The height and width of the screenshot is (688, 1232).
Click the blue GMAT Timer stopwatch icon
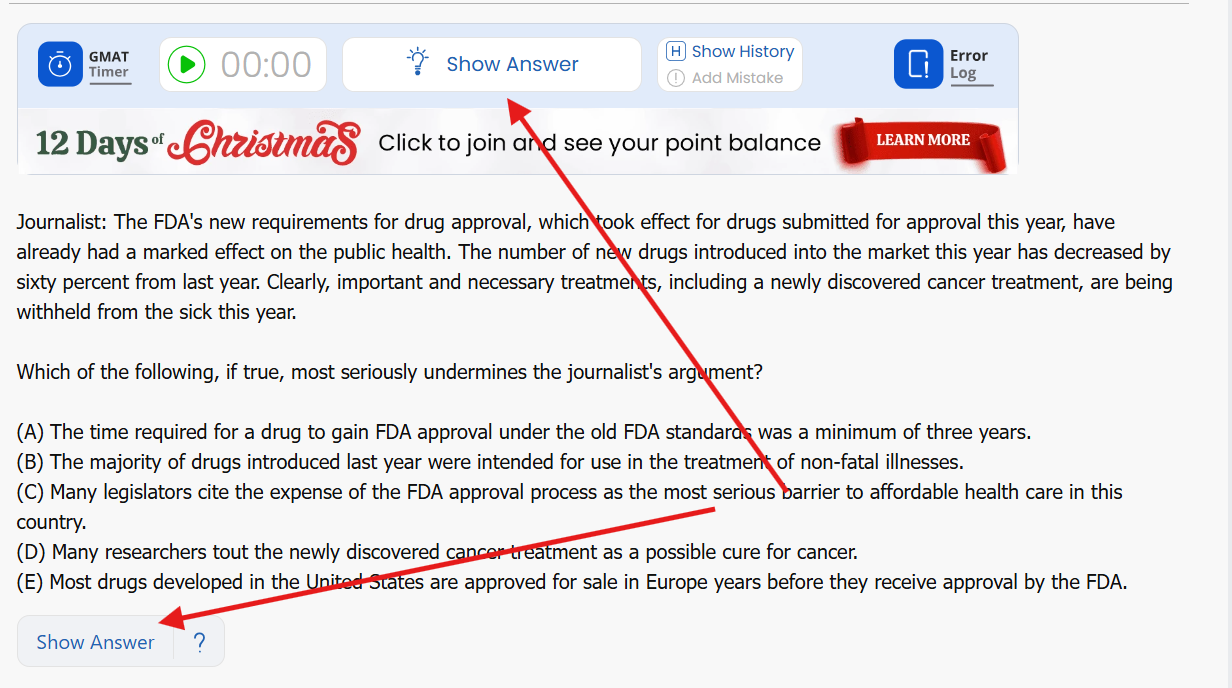coord(60,64)
